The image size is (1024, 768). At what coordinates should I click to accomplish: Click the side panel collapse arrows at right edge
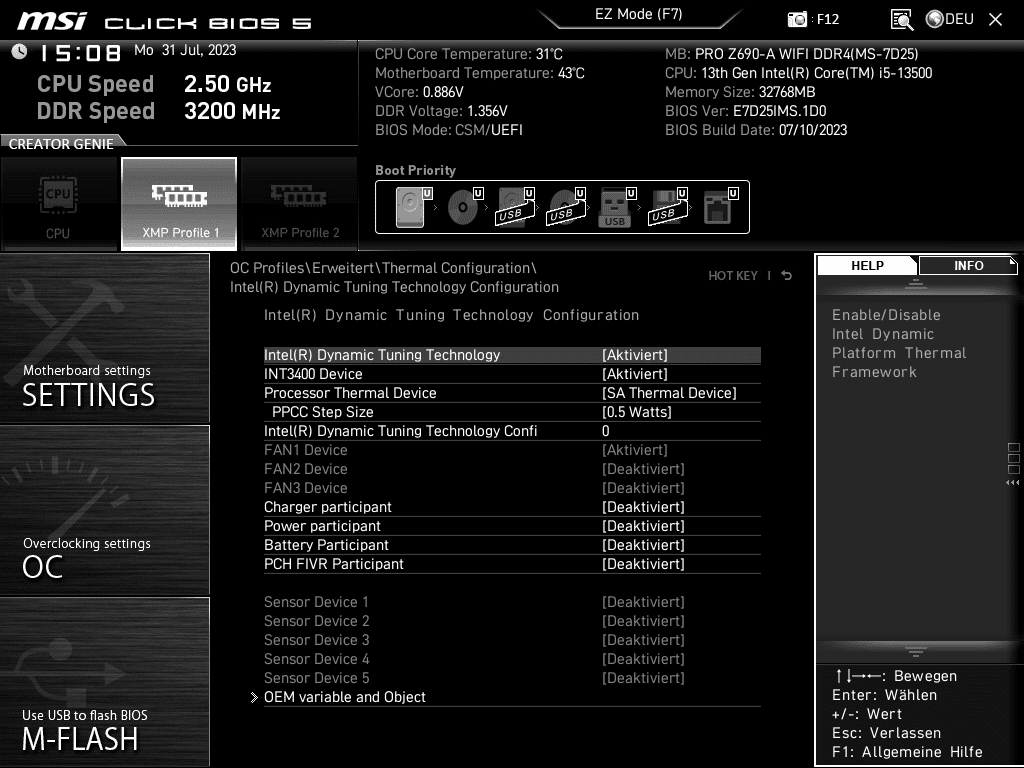[1013, 483]
